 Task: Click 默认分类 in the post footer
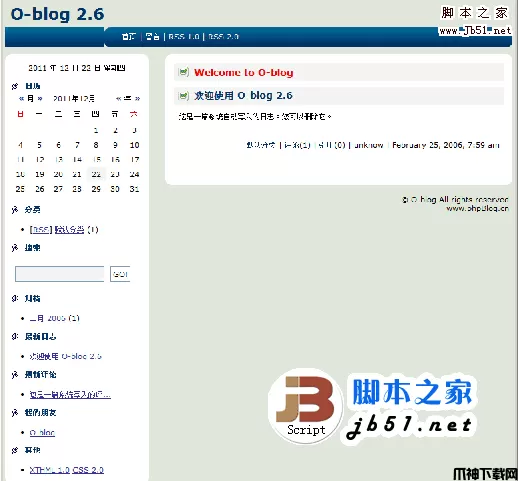[x=261, y=145]
